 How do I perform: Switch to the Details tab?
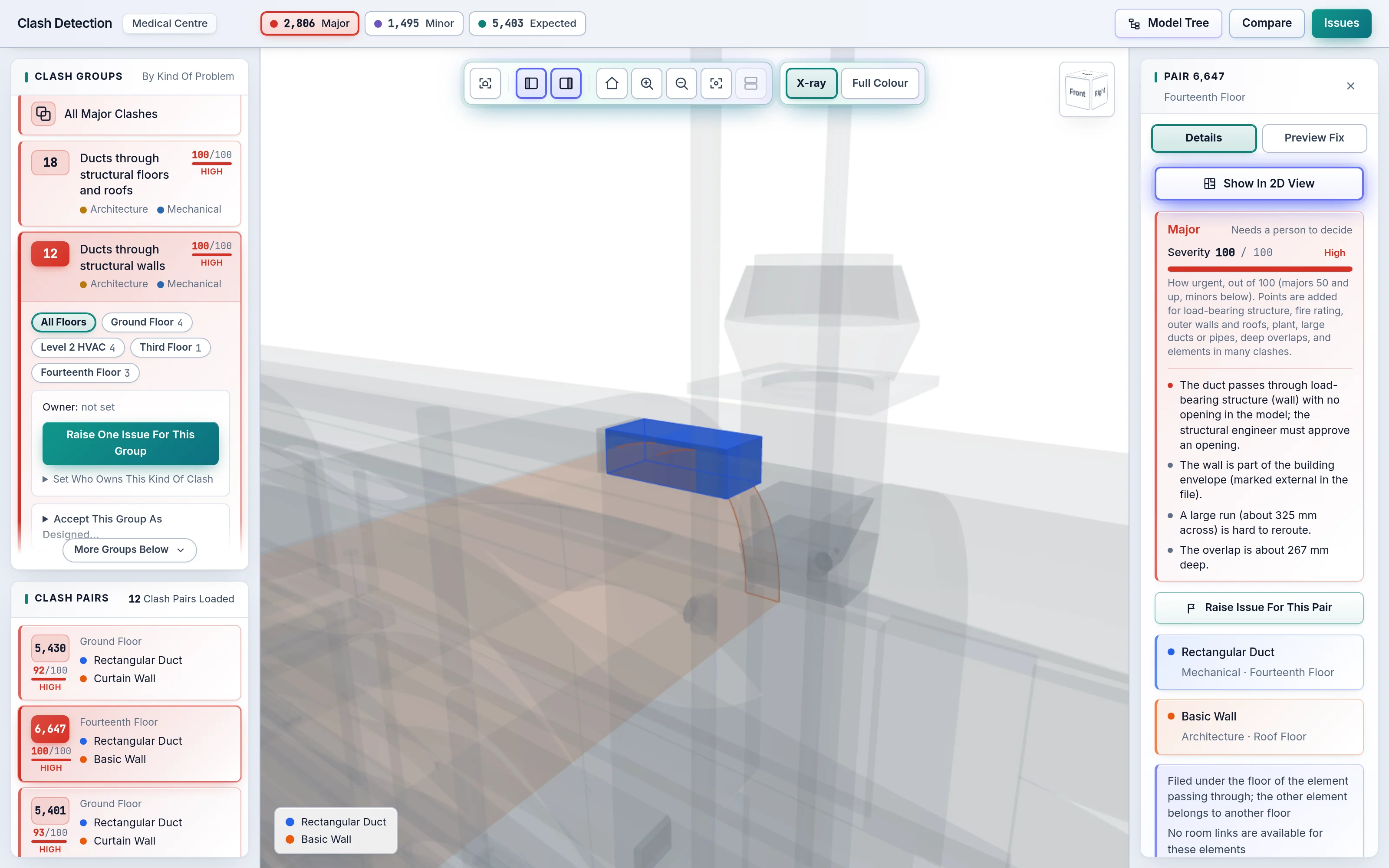coord(1204,138)
